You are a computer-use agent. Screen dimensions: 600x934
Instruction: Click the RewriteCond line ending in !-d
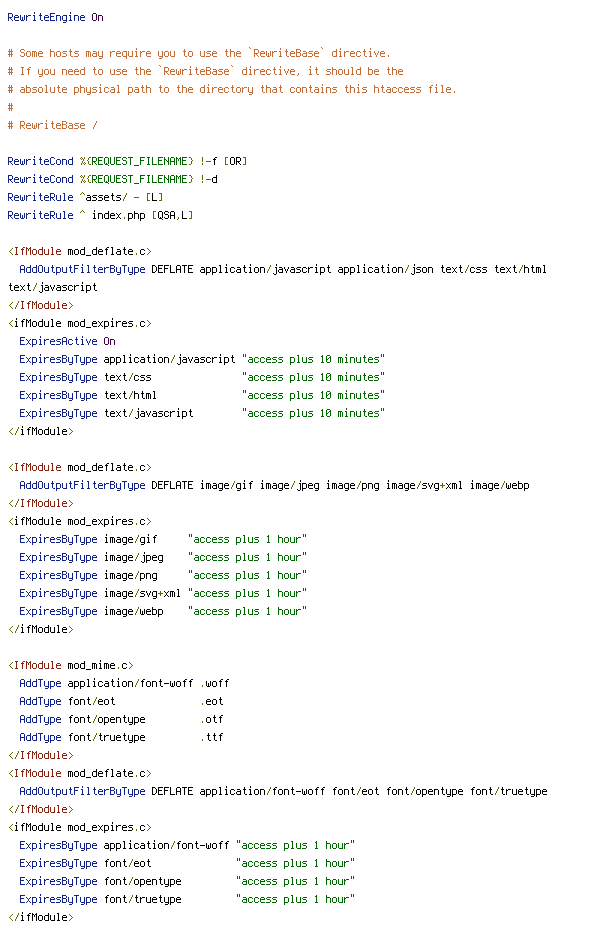(113, 179)
